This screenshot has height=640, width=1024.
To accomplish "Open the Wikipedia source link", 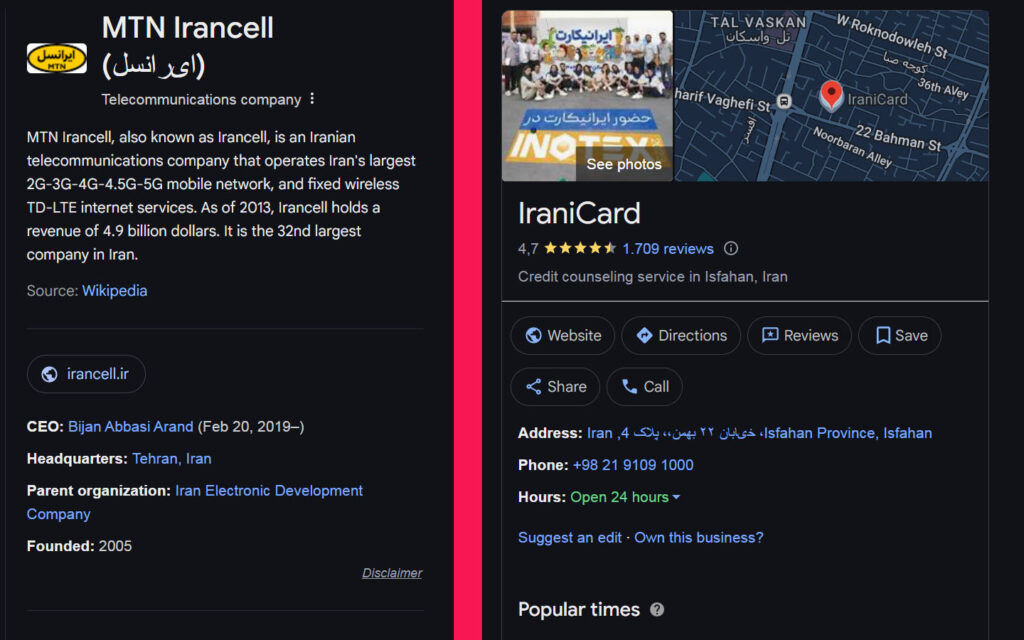I will click(114, 291).
